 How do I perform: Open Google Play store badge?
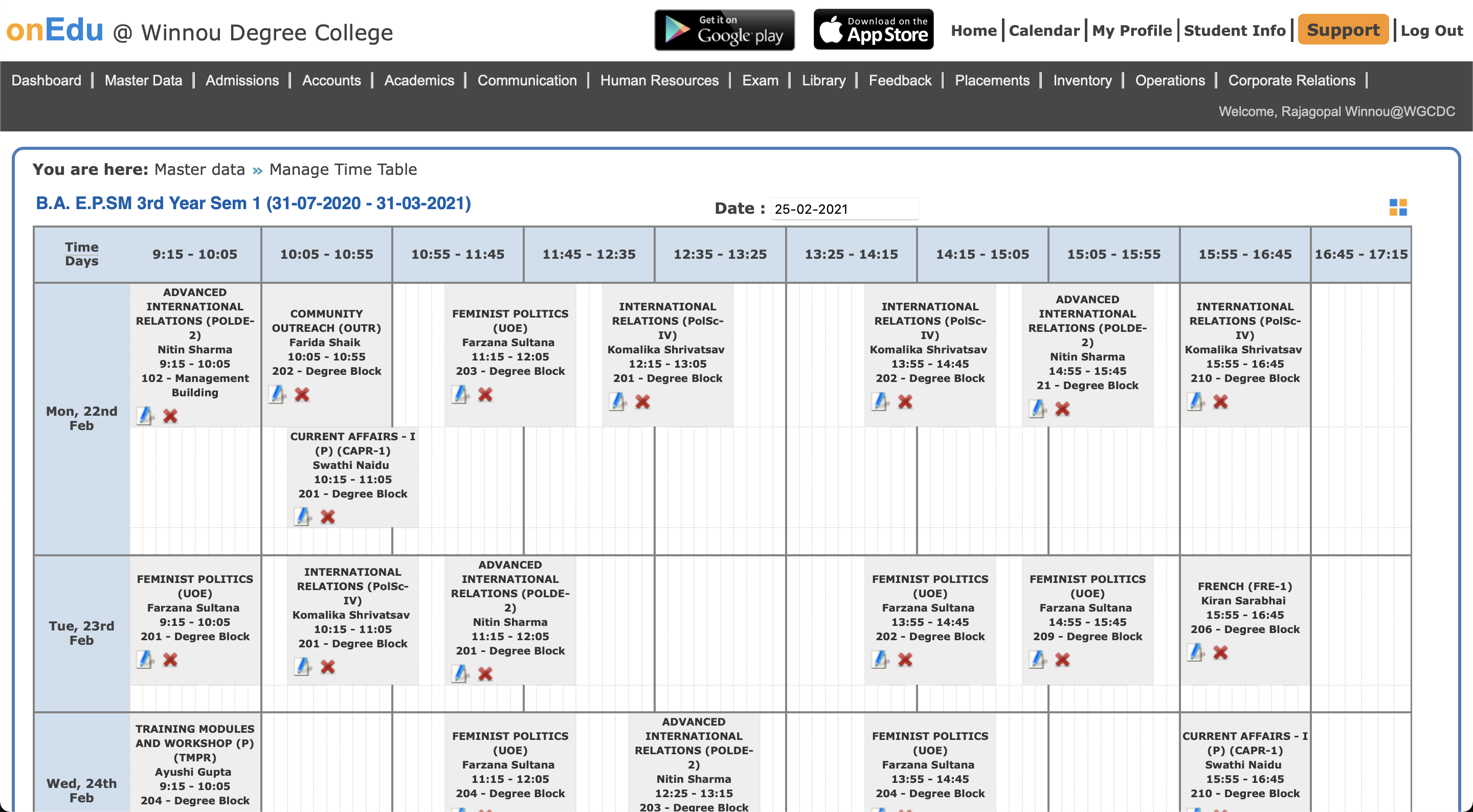724,30
